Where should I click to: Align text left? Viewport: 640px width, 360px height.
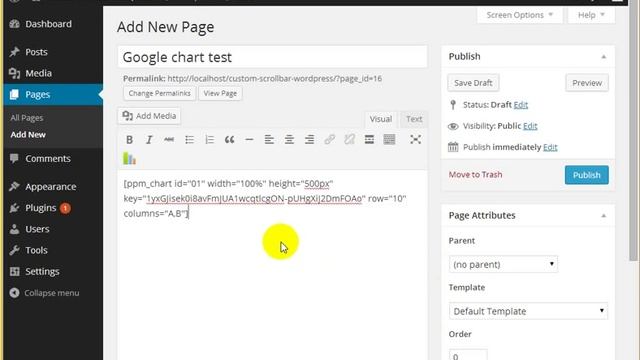(x=269, y=140)
